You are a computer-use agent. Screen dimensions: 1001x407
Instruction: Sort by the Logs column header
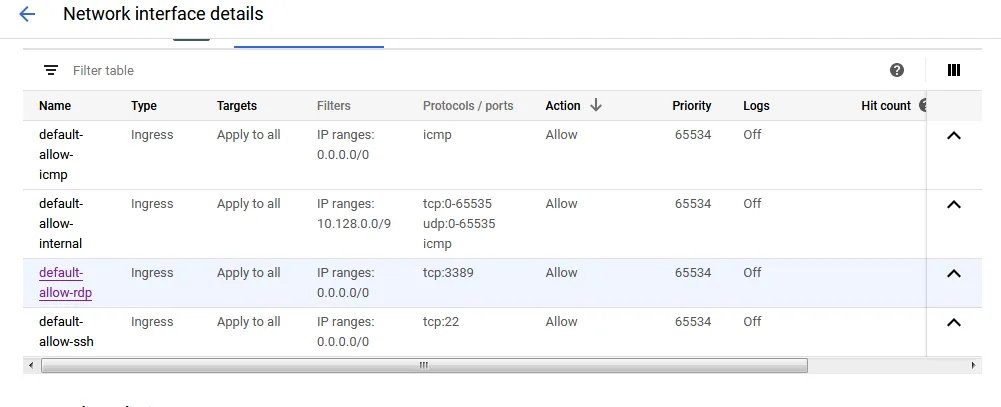(x=756, y=105)
